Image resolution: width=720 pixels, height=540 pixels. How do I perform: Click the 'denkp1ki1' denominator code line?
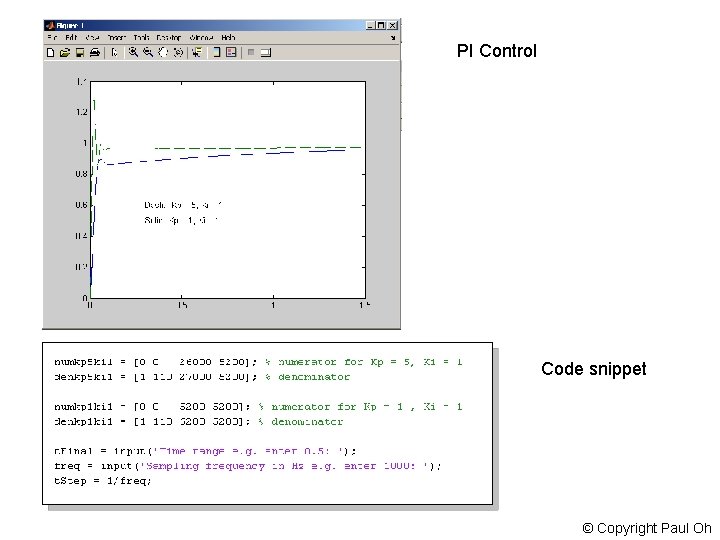198,422
